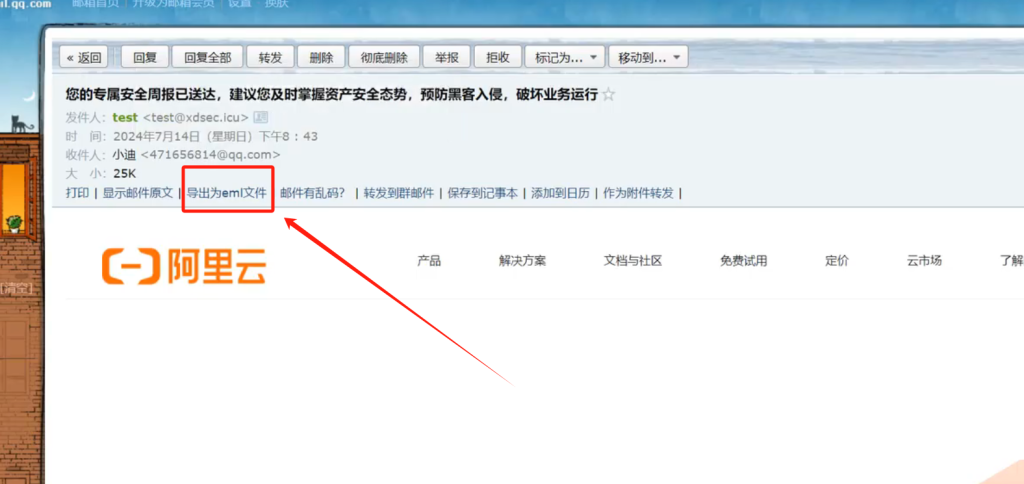Screen dimensions: 1024x484
Task: Open the sender contact card icon
Action: [261, 118]
